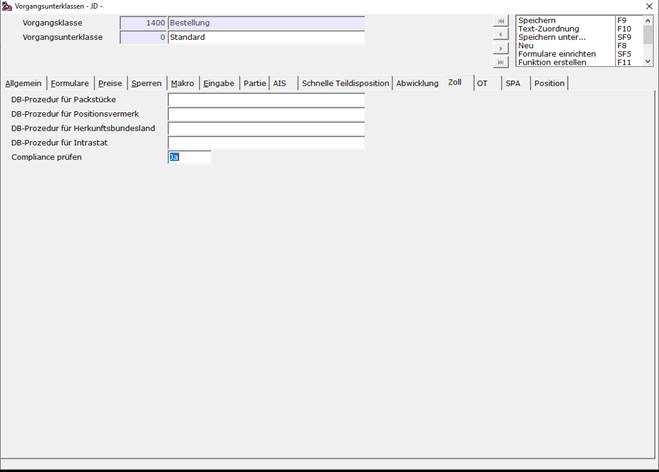Go to first record navigation button

point(501,21)
